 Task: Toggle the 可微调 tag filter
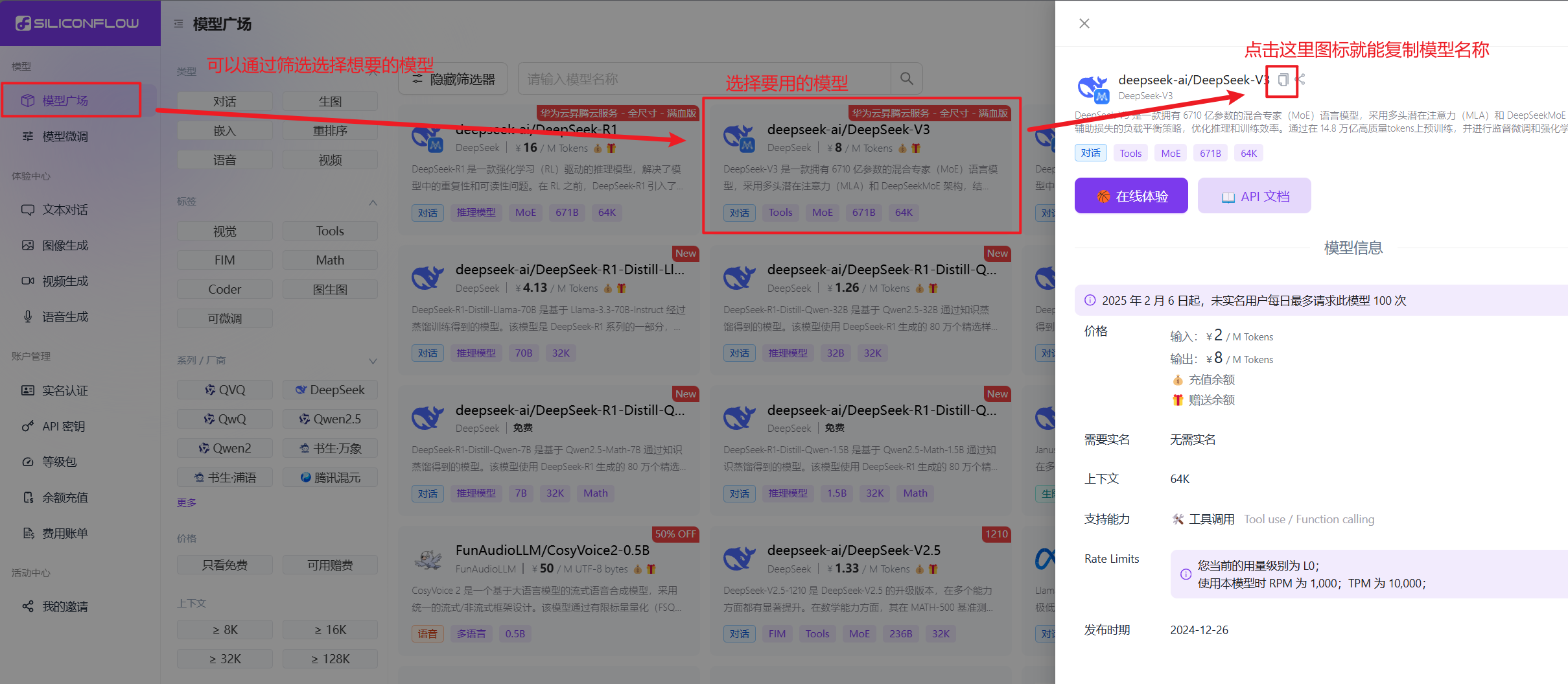coord(225,318)
